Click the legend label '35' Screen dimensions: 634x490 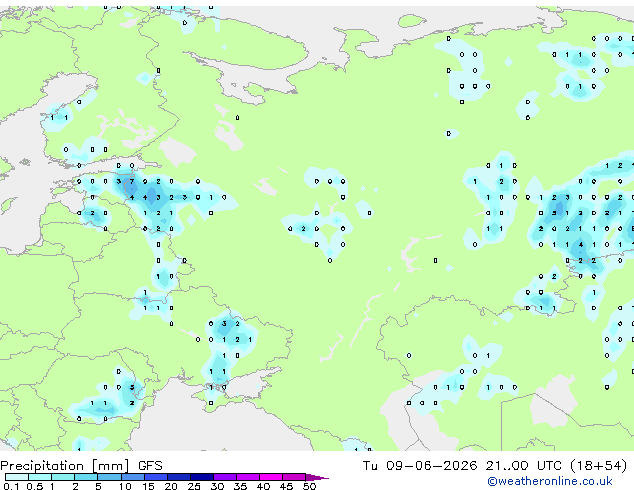click(241, 486)
